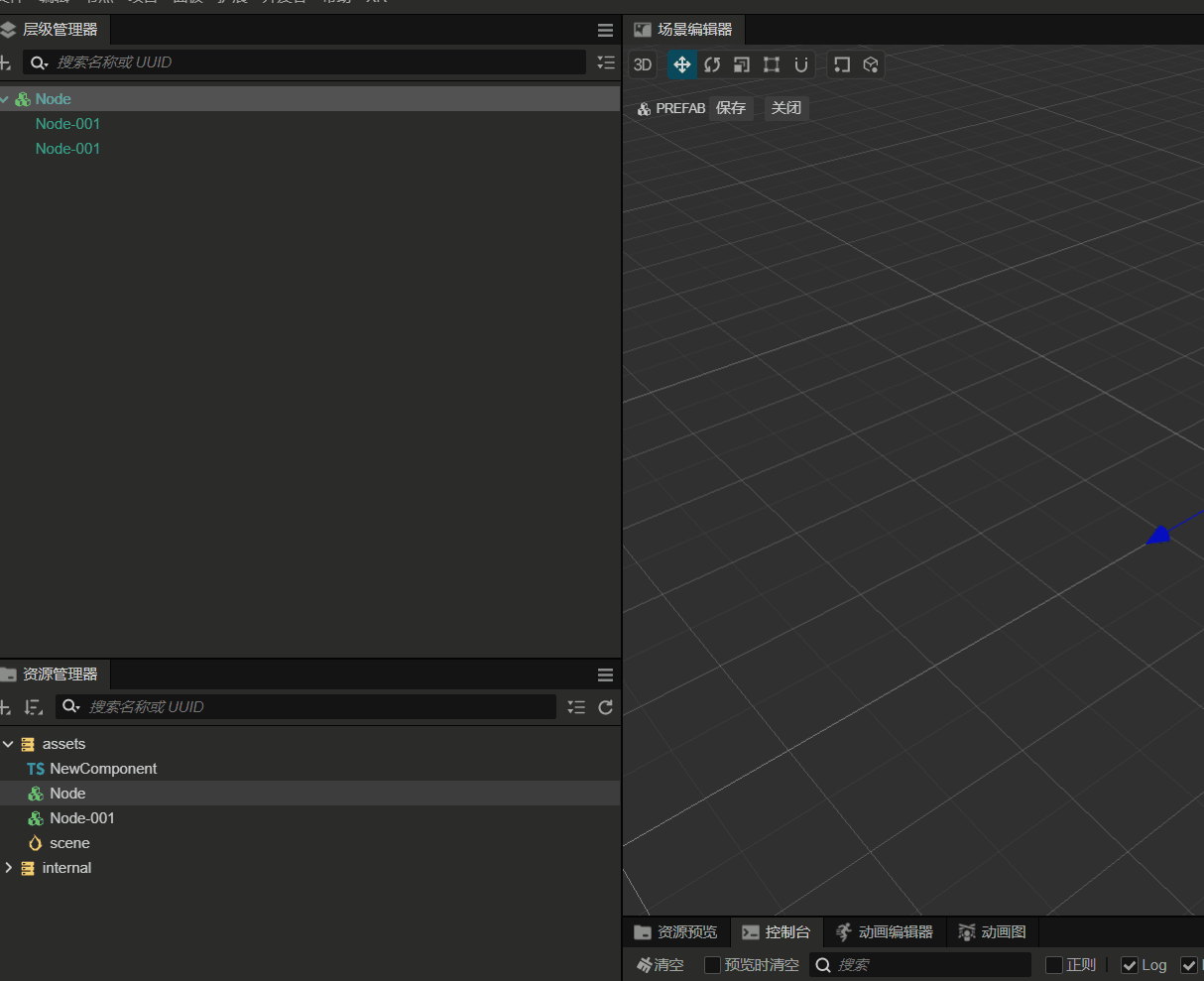Open the 层级管理器 tab
The height and width of the screenshot is (981, 1204).
click(x=56, y=30)
